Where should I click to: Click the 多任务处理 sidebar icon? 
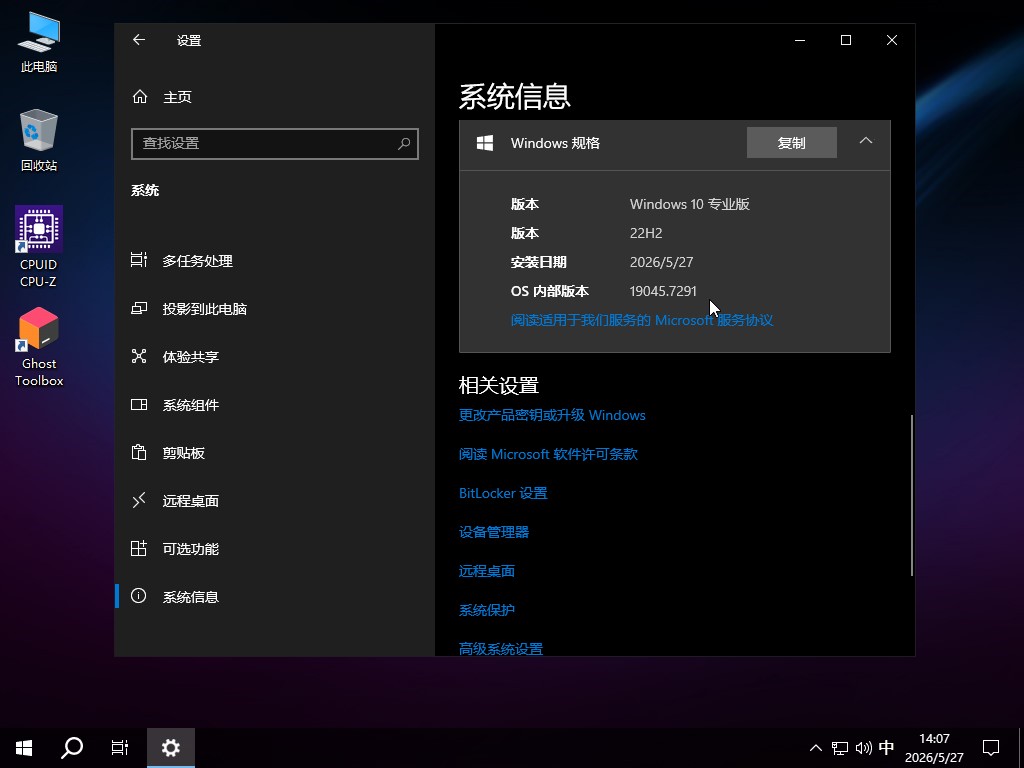(x=138, y=260)
